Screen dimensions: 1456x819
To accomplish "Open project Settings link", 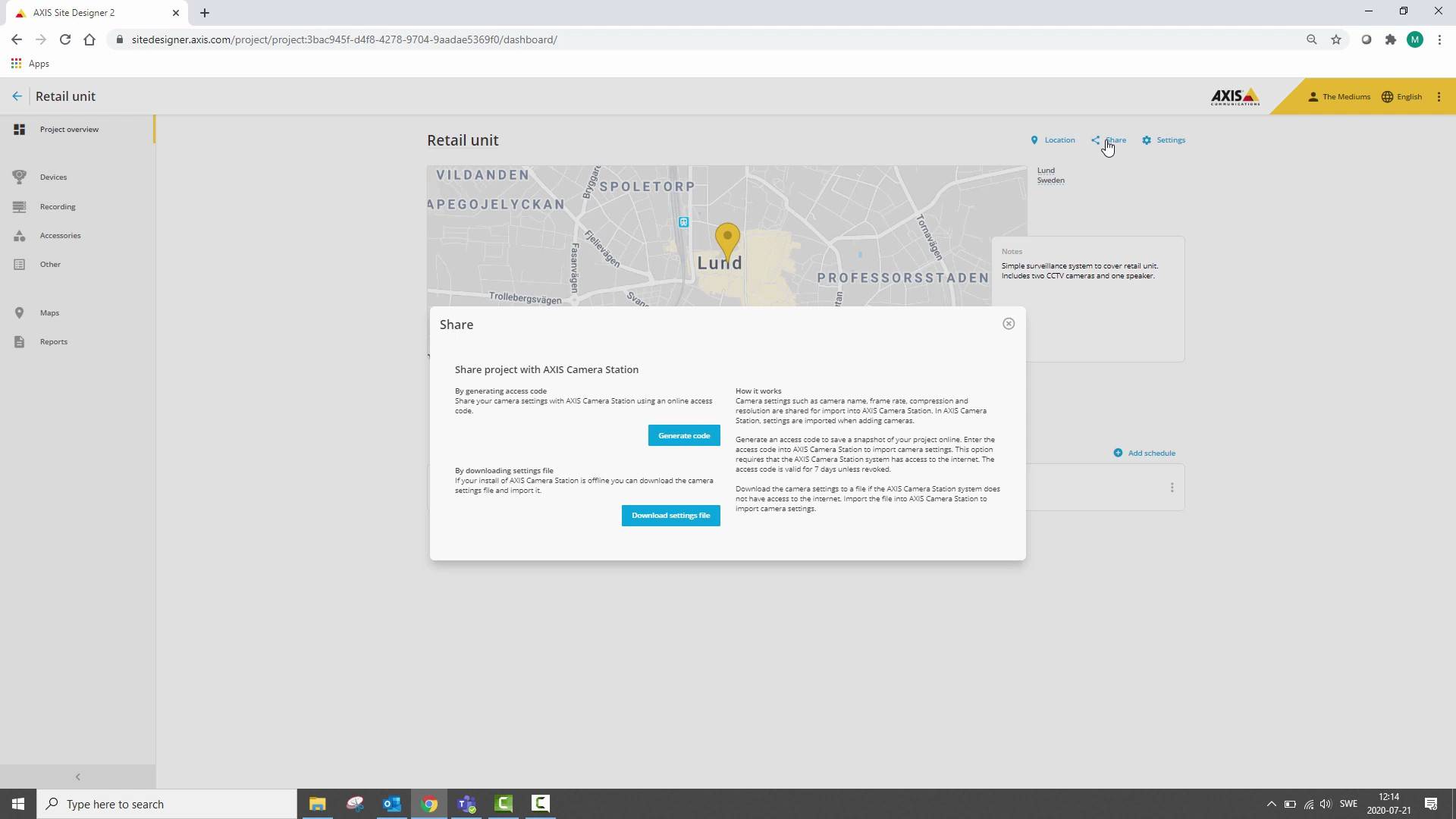I will pos(1164,140).
